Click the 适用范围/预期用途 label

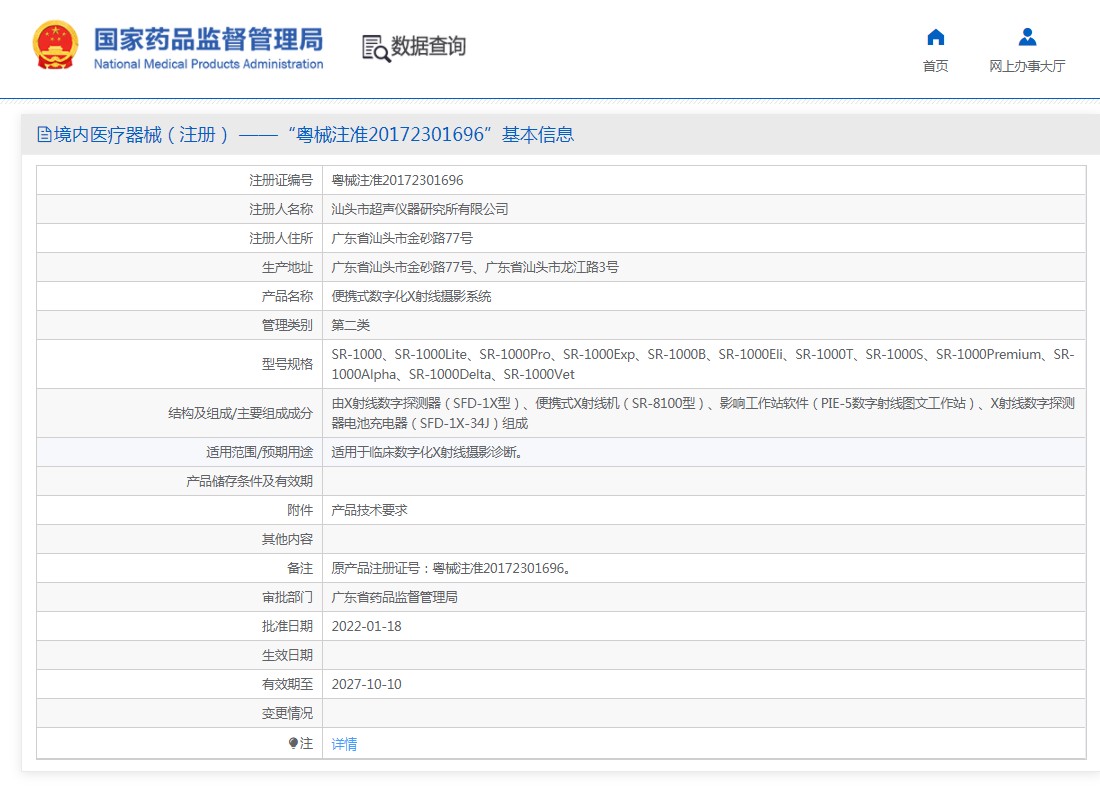click(259, 453)
